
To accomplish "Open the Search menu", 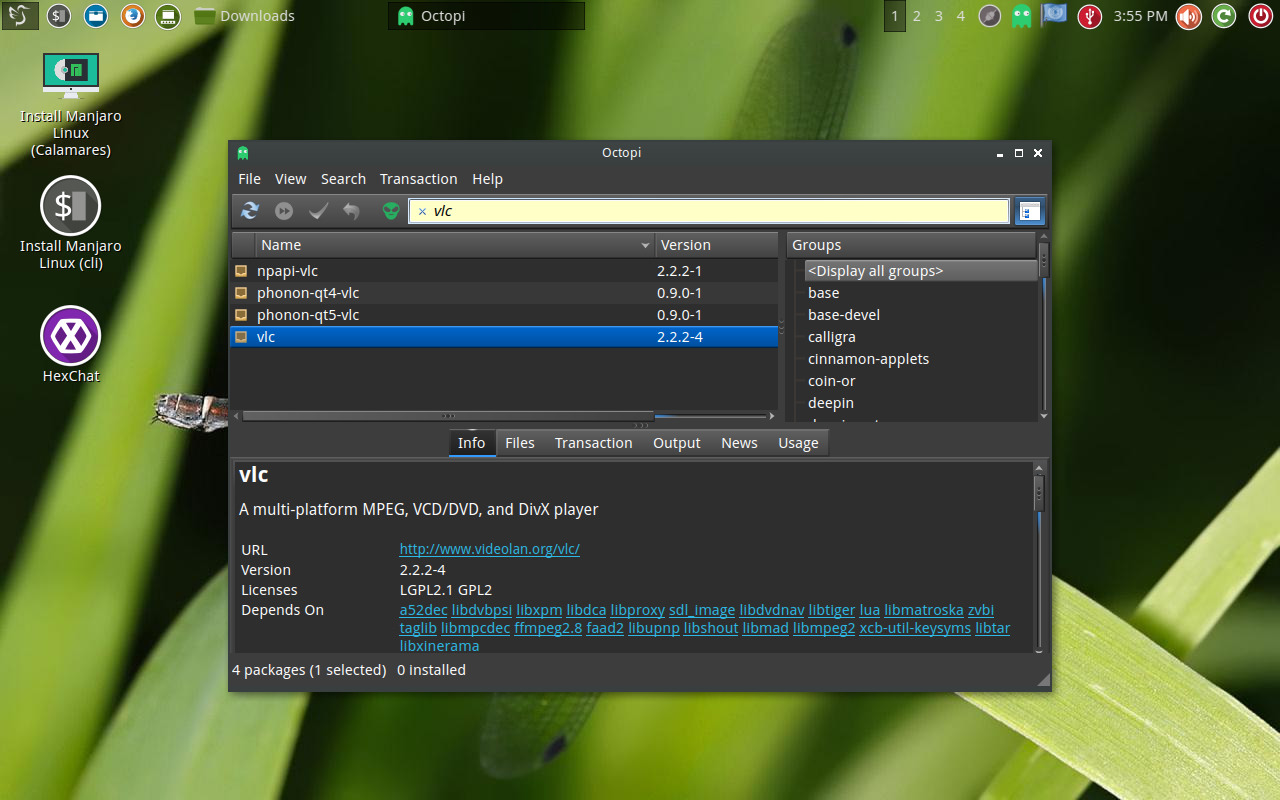I will point(343,179).
